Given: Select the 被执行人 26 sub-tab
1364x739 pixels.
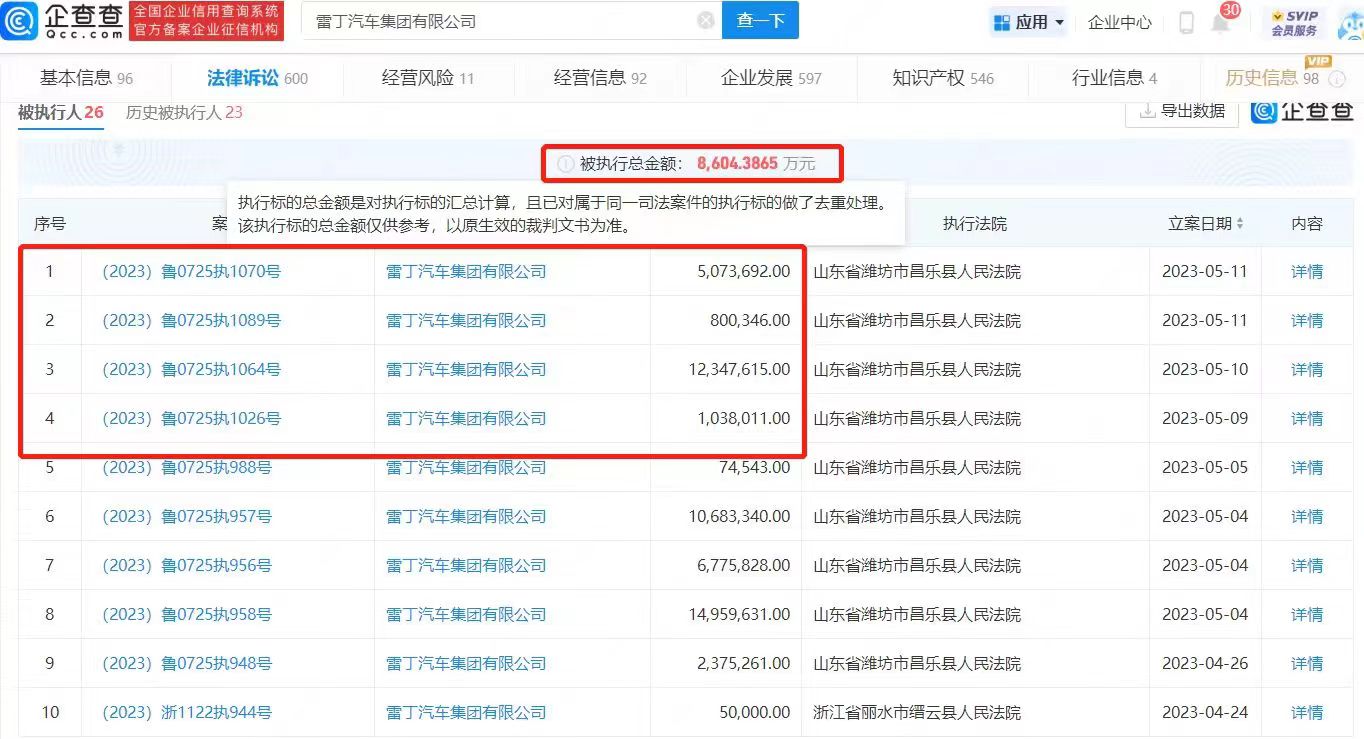Looking at the screenshot, I should tap(60, 112).
